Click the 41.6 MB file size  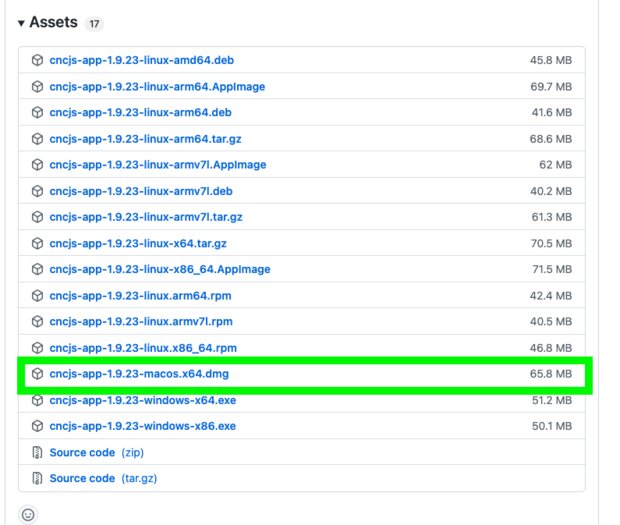(x=552, y=112)
